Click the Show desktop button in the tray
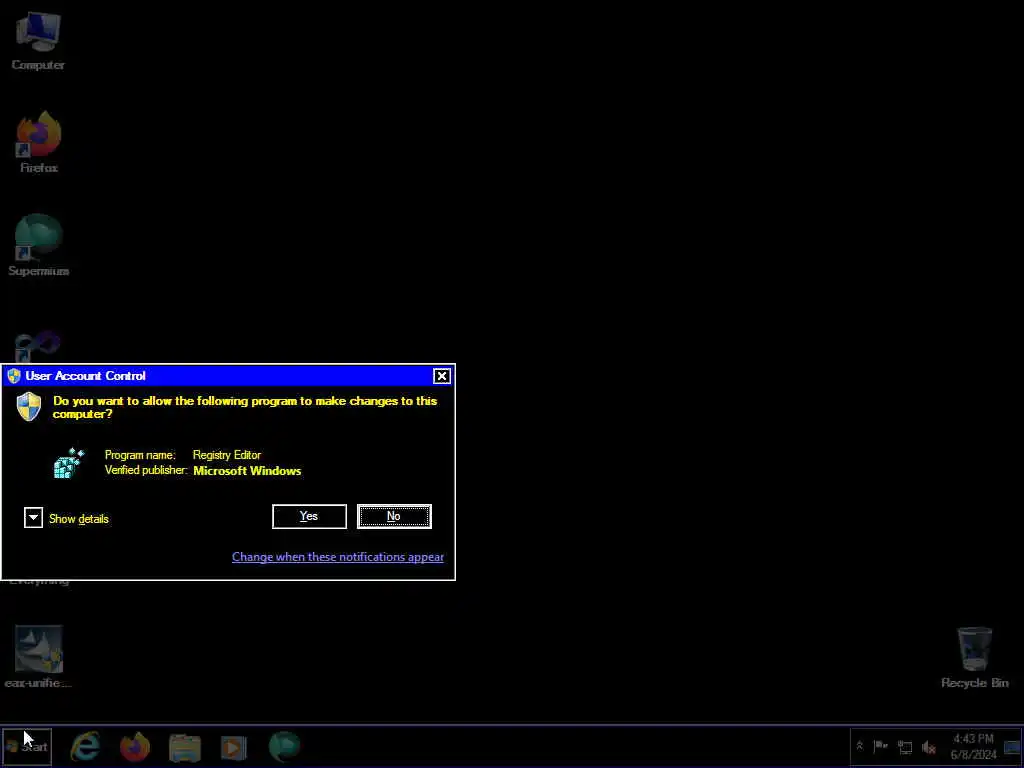 tap(1013, 746)
